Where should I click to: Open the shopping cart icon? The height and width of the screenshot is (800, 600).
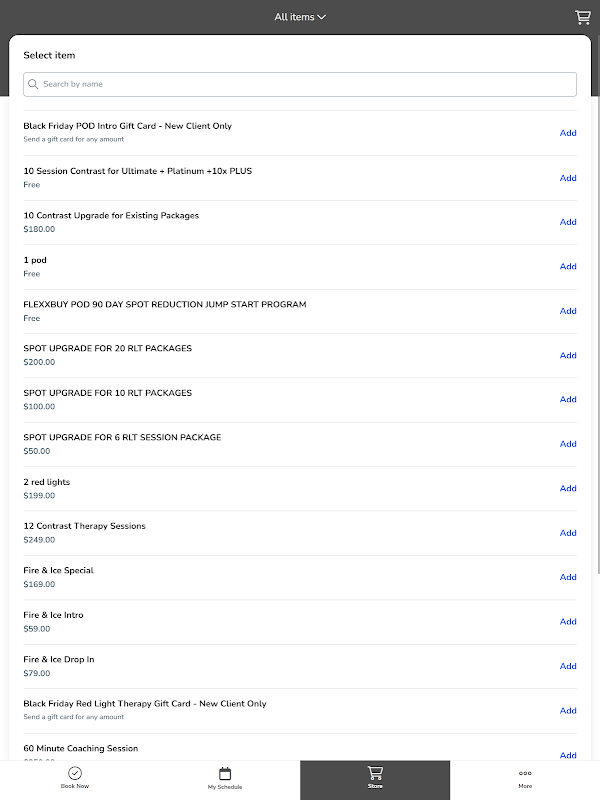click(x=583, y=17)
